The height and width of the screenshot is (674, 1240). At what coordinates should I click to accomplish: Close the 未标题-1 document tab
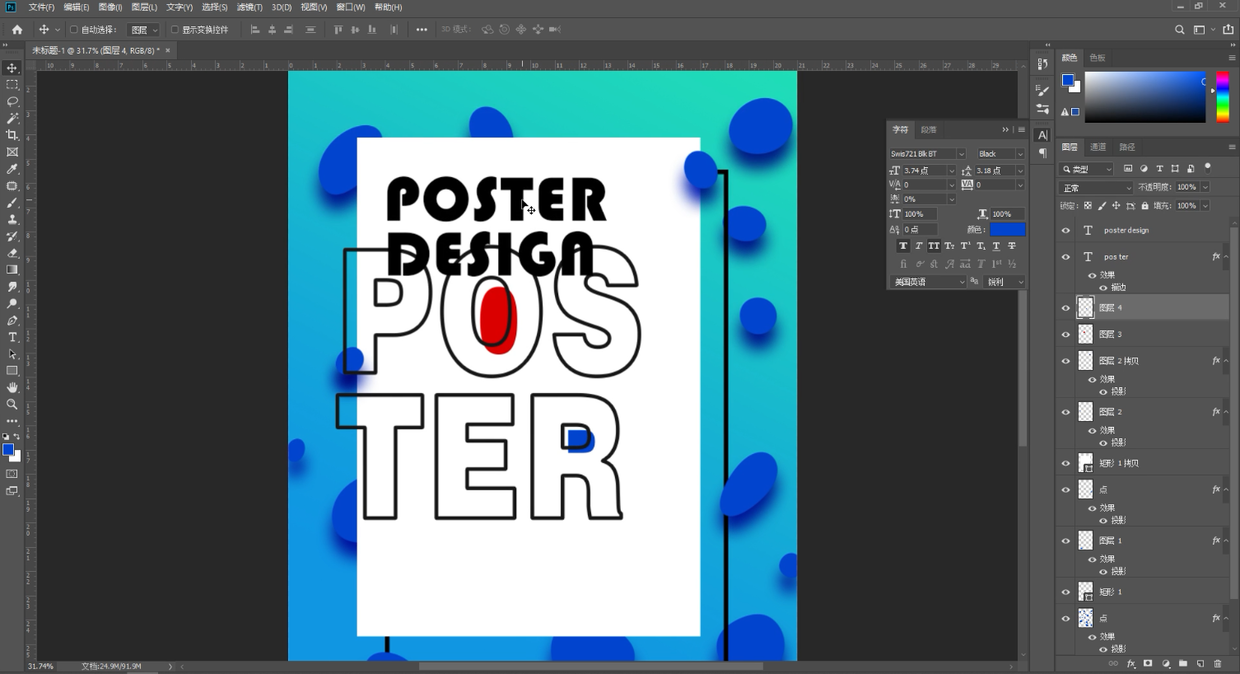[168, 50]
